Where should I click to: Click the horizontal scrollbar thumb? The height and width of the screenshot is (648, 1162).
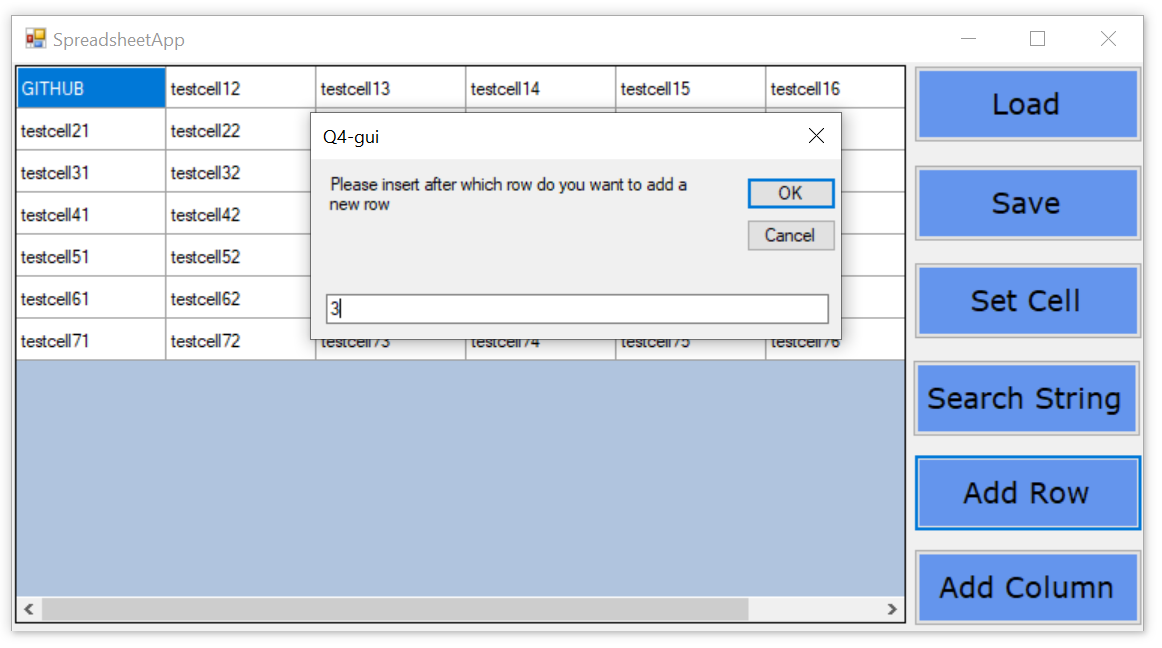(395, 609)
